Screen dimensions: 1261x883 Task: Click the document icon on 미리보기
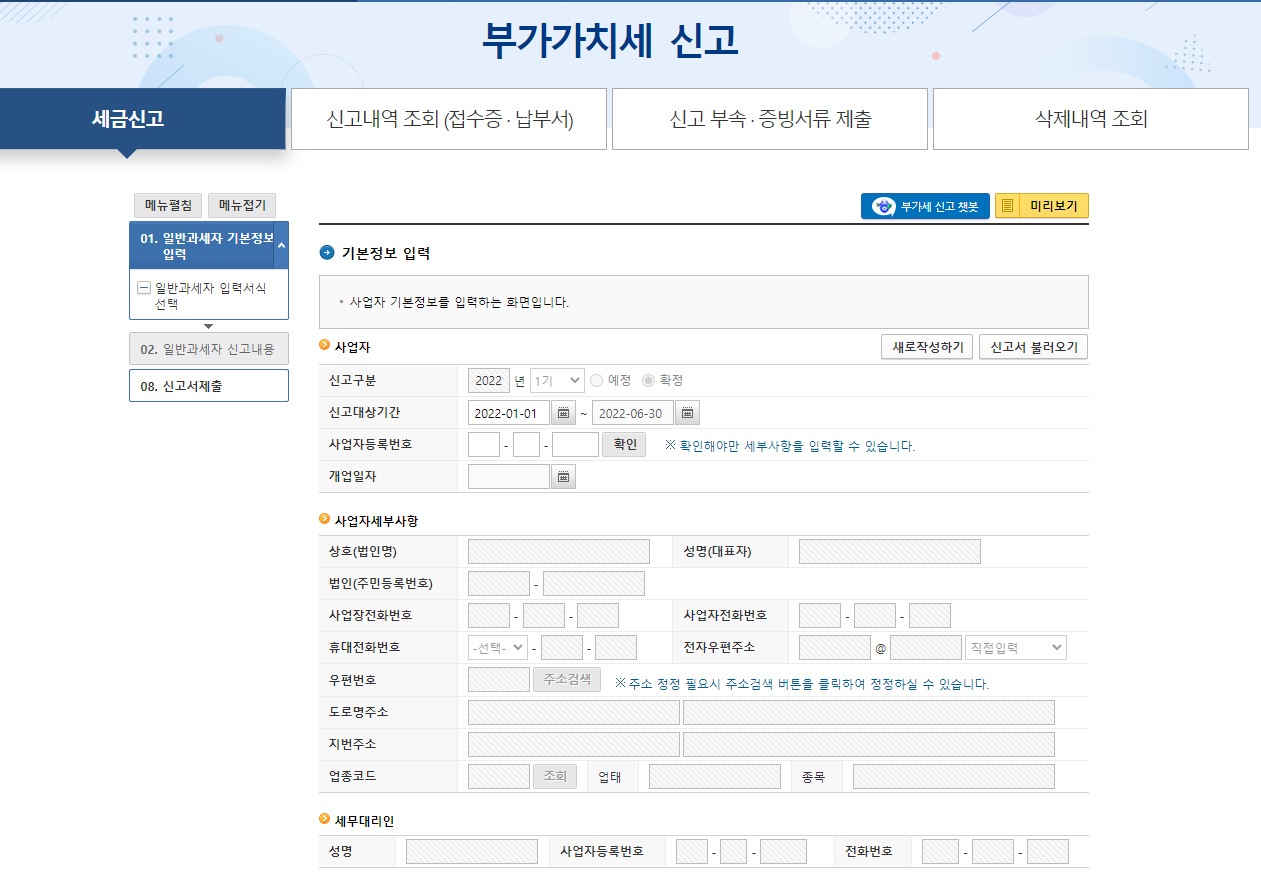(x=1007, y=206)
